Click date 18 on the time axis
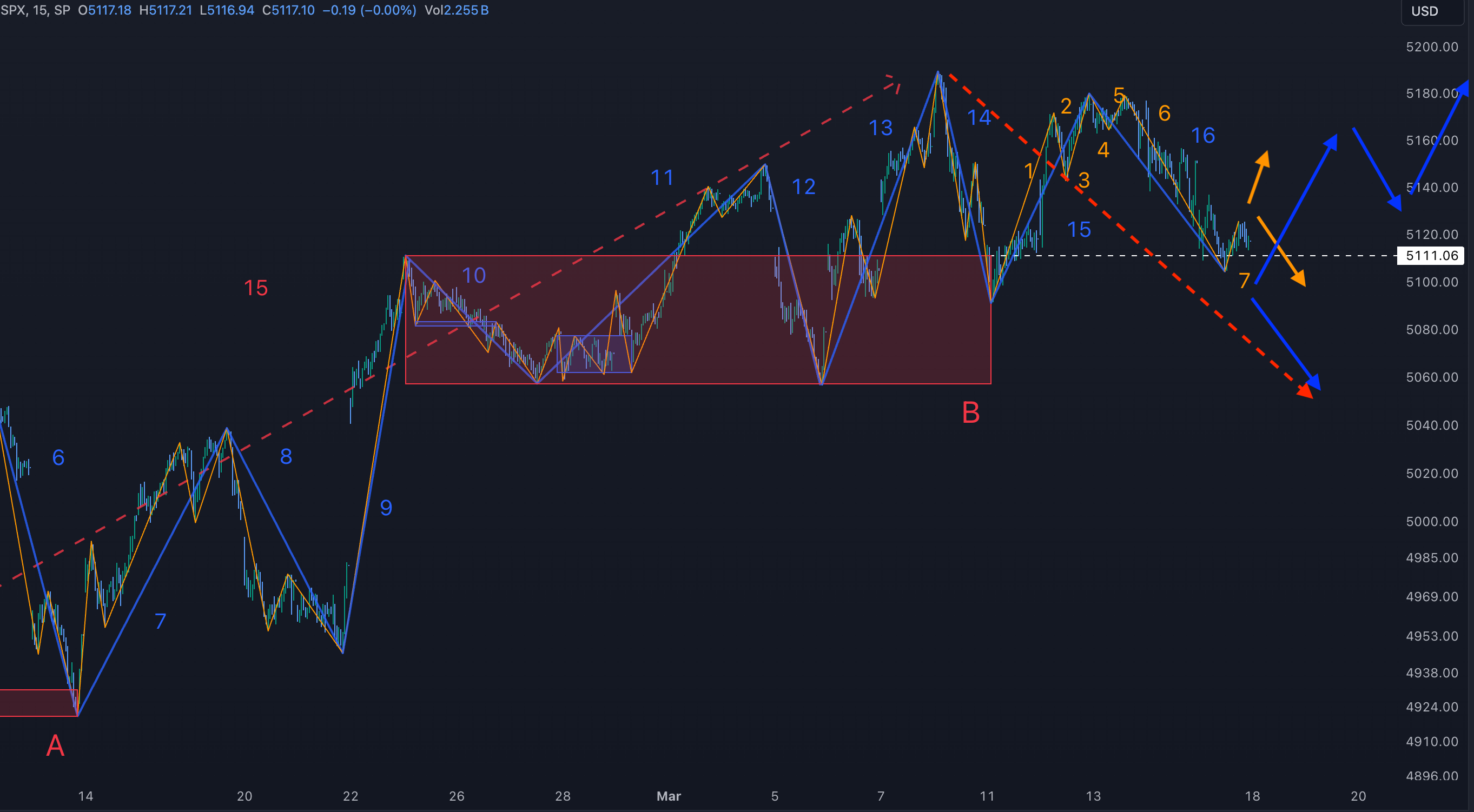 (x=1252, y=796)
